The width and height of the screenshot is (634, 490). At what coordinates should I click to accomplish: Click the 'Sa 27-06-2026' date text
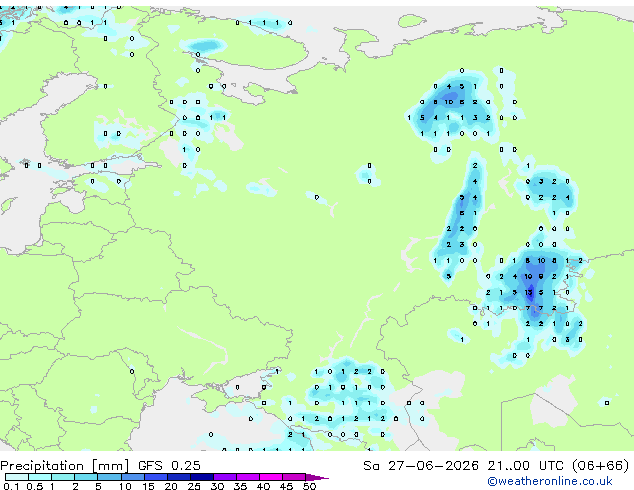tap(421, 466)
